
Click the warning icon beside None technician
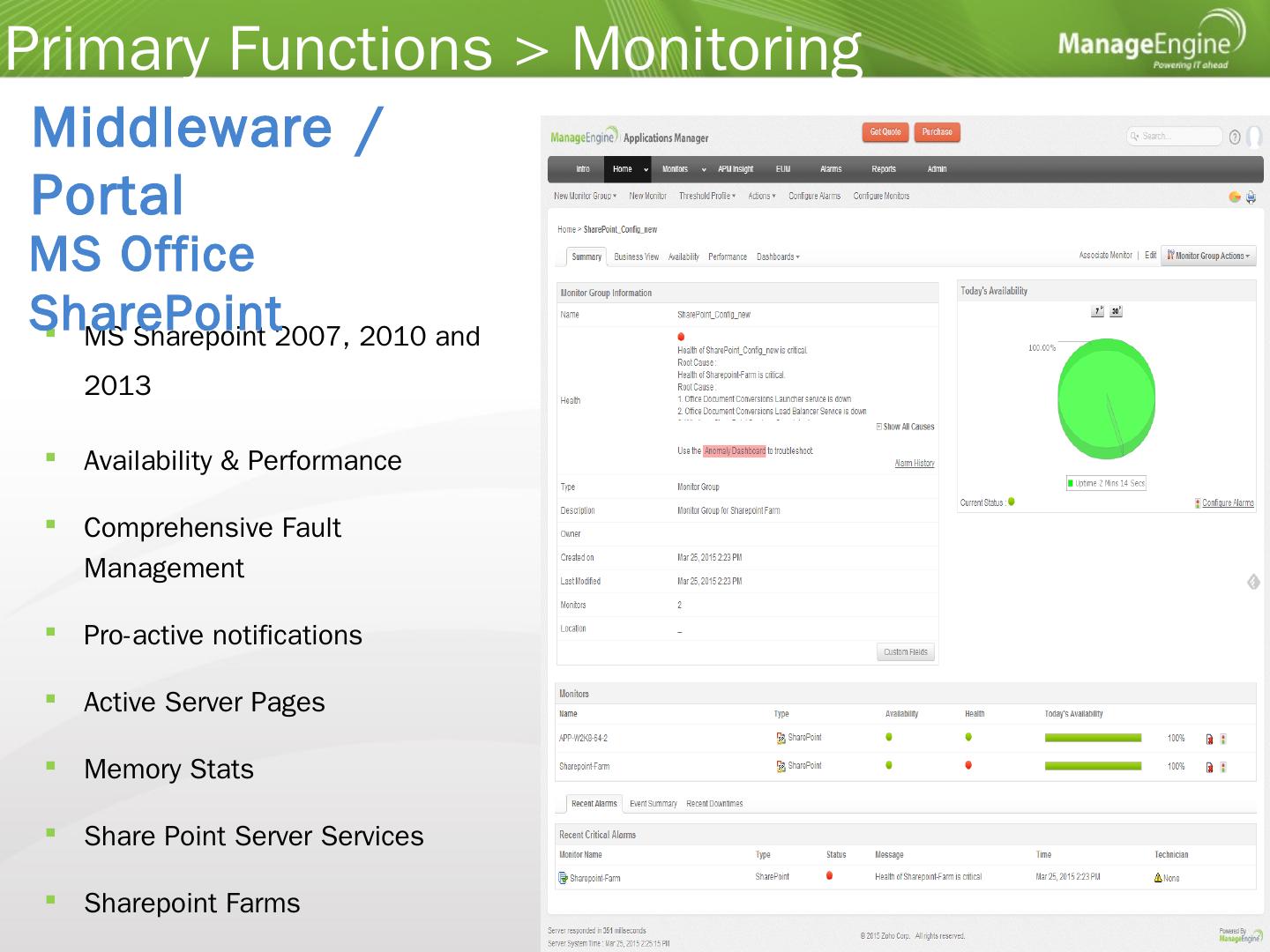tap(1158, 878)
